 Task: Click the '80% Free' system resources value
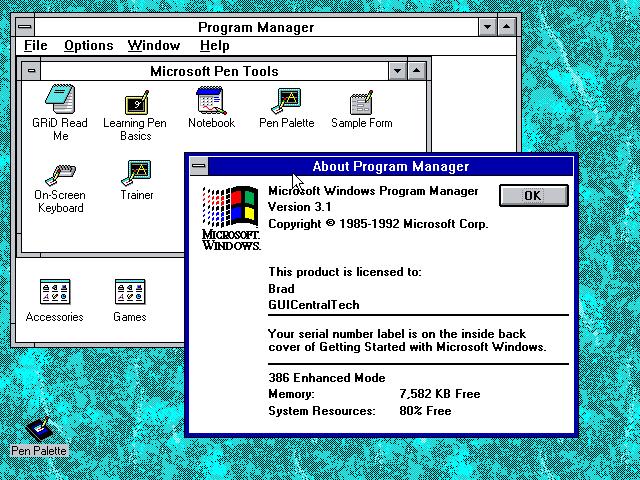point(425,411)
